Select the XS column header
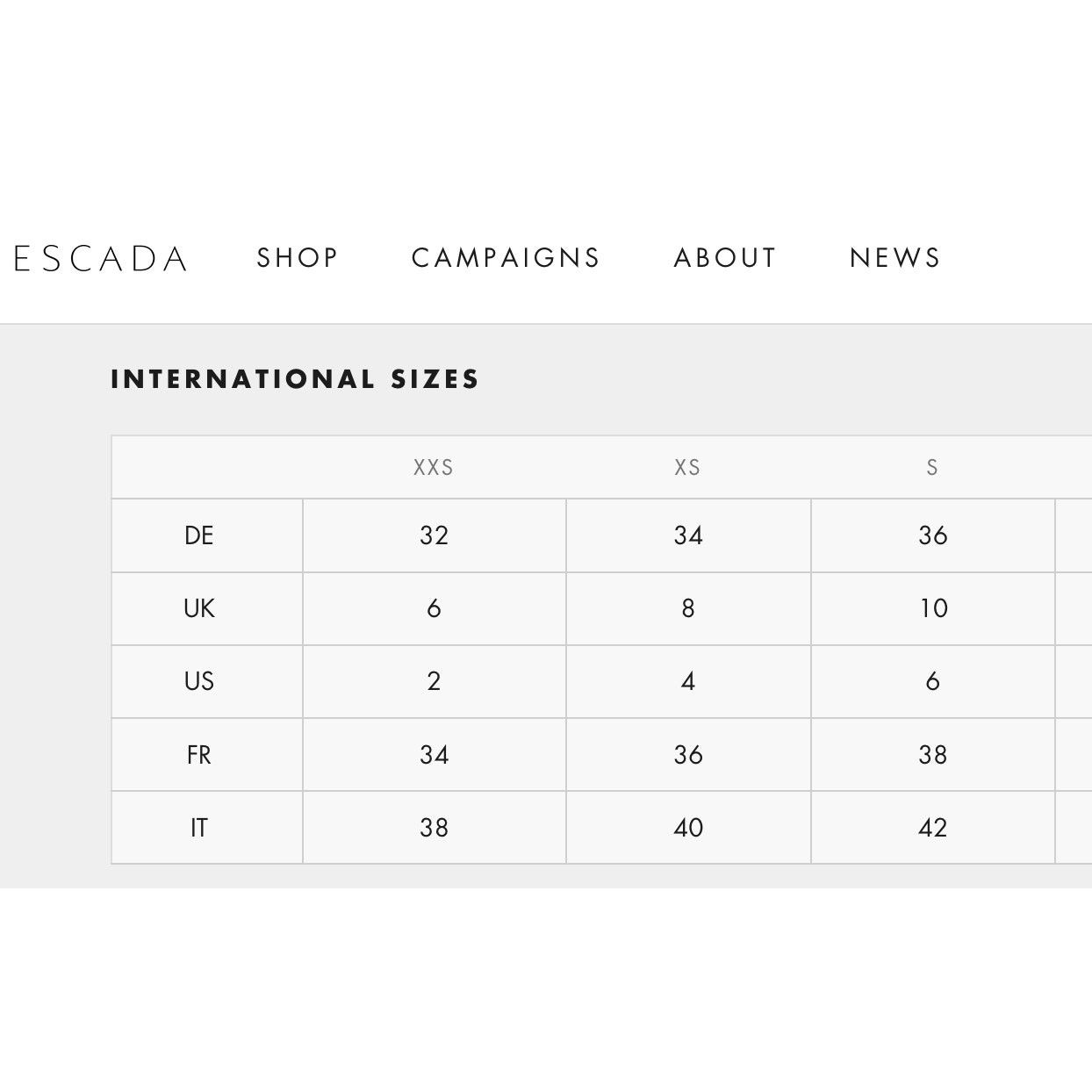This screenshot has height=1092, width=1092. [687, 467]
